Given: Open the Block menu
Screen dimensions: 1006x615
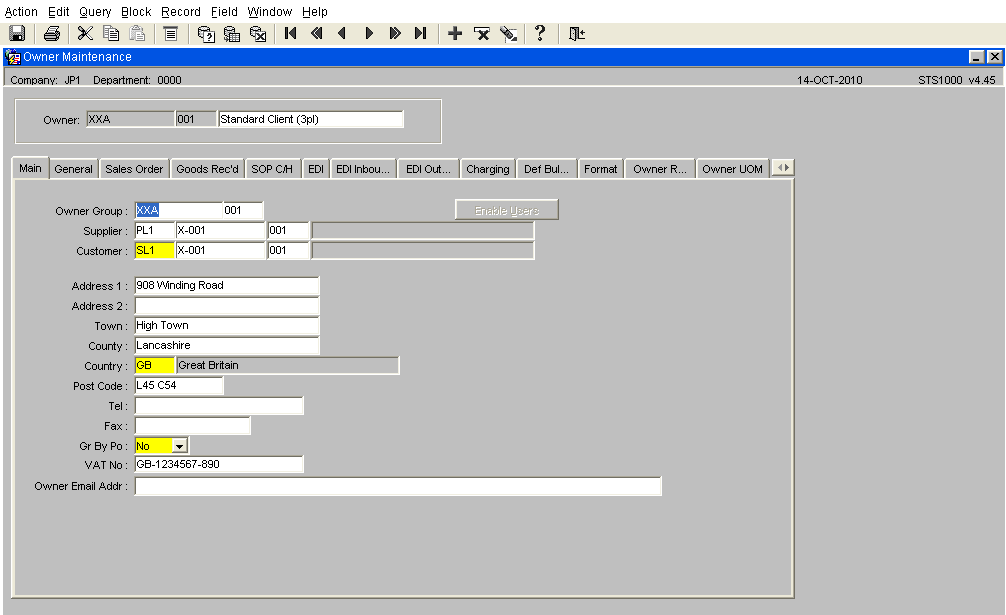Looking at the screenshot, I should pos(136,12).
